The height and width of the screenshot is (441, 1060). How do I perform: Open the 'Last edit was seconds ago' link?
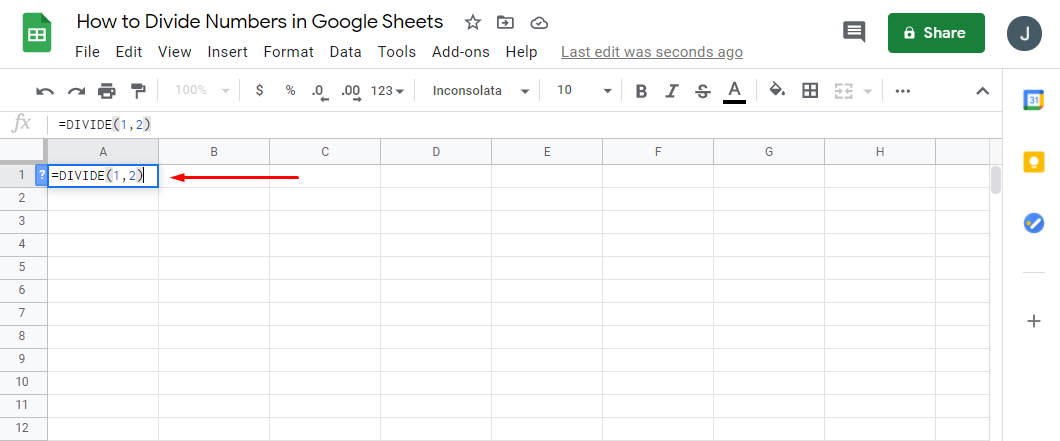651,52
